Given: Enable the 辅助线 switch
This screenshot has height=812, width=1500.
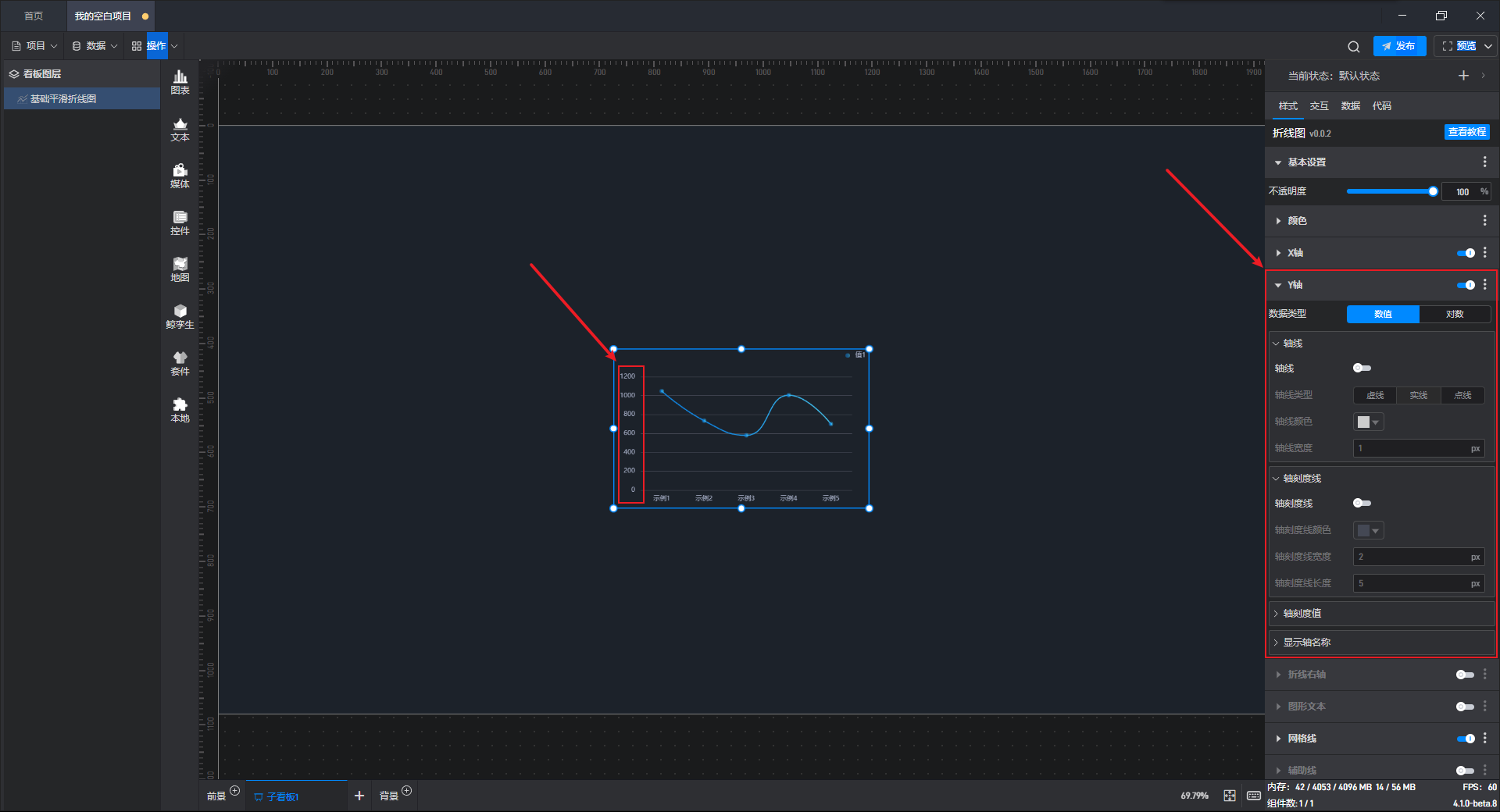Looking at the screenshot, I should [x=1465, y=771].
